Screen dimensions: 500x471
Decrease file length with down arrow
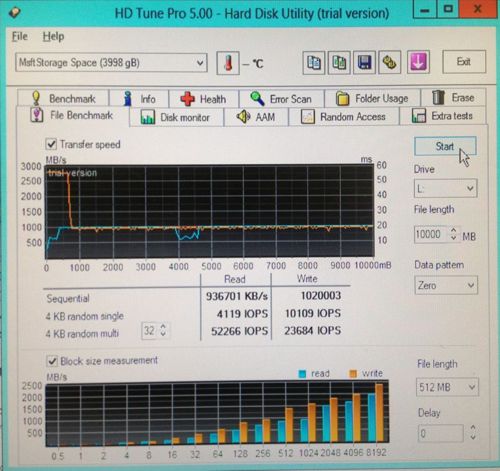453,238
